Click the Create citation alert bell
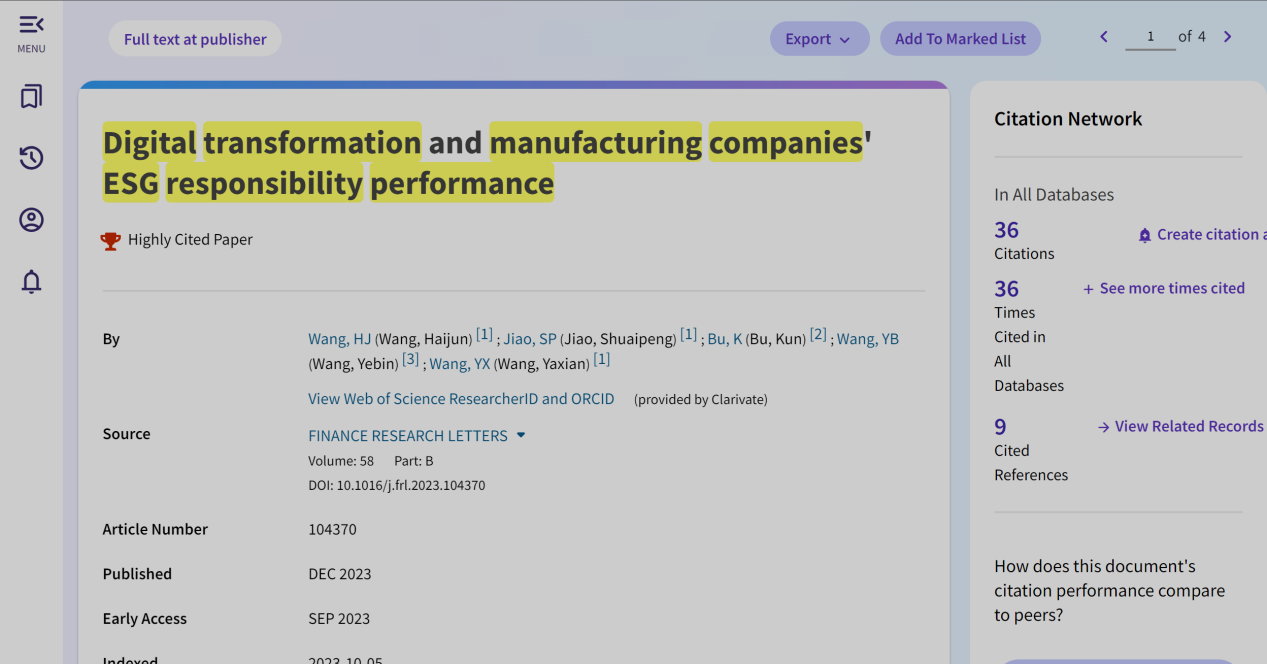This screenshot has width=1267, height=664. pos(1145,235)
